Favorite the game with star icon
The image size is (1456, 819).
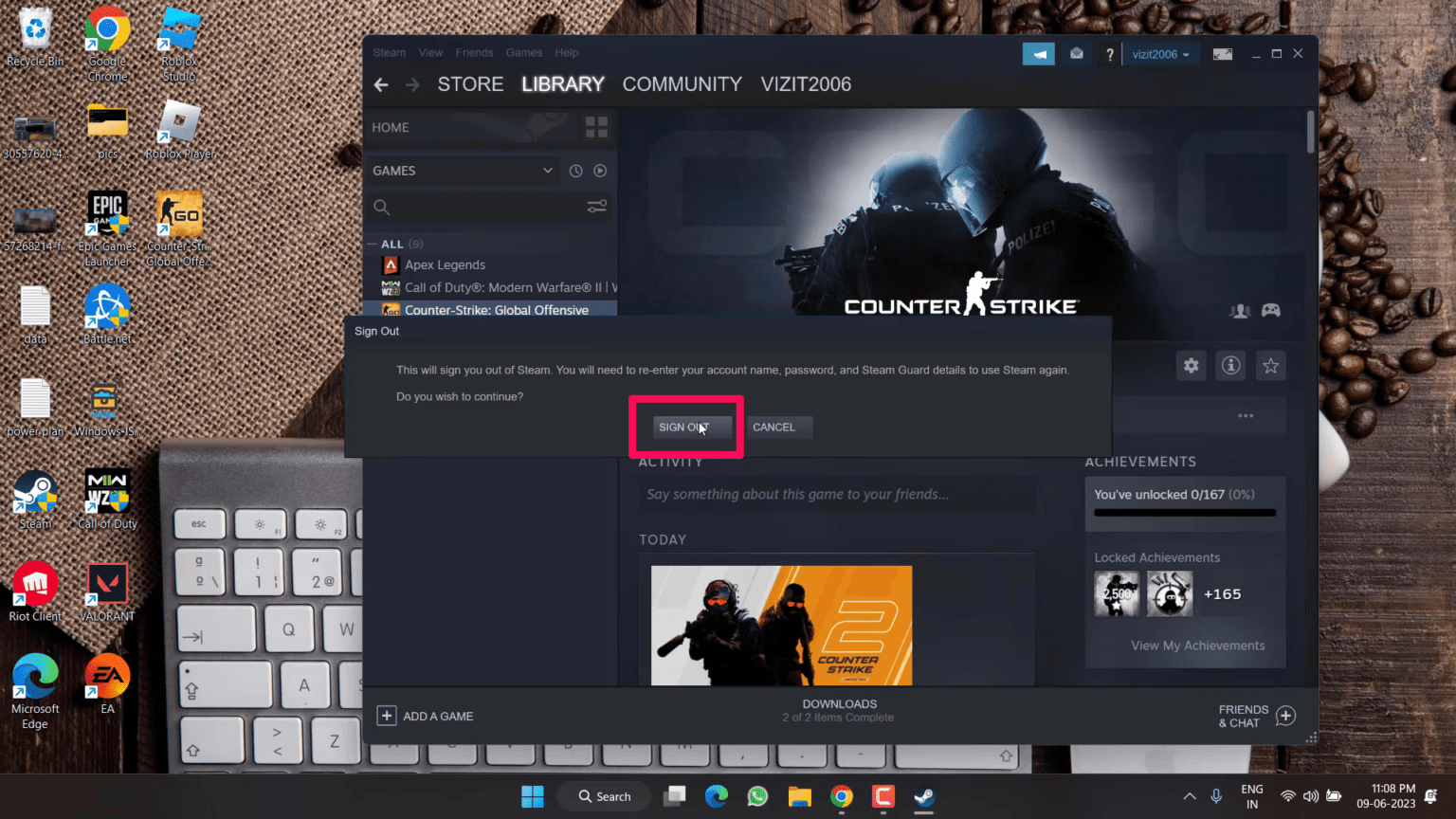point(1271,366)
